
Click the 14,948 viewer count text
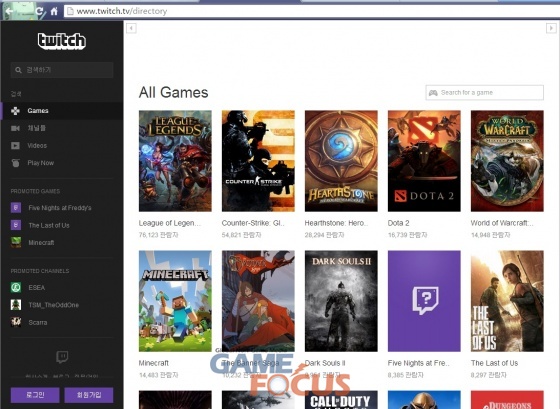(490, 235)
